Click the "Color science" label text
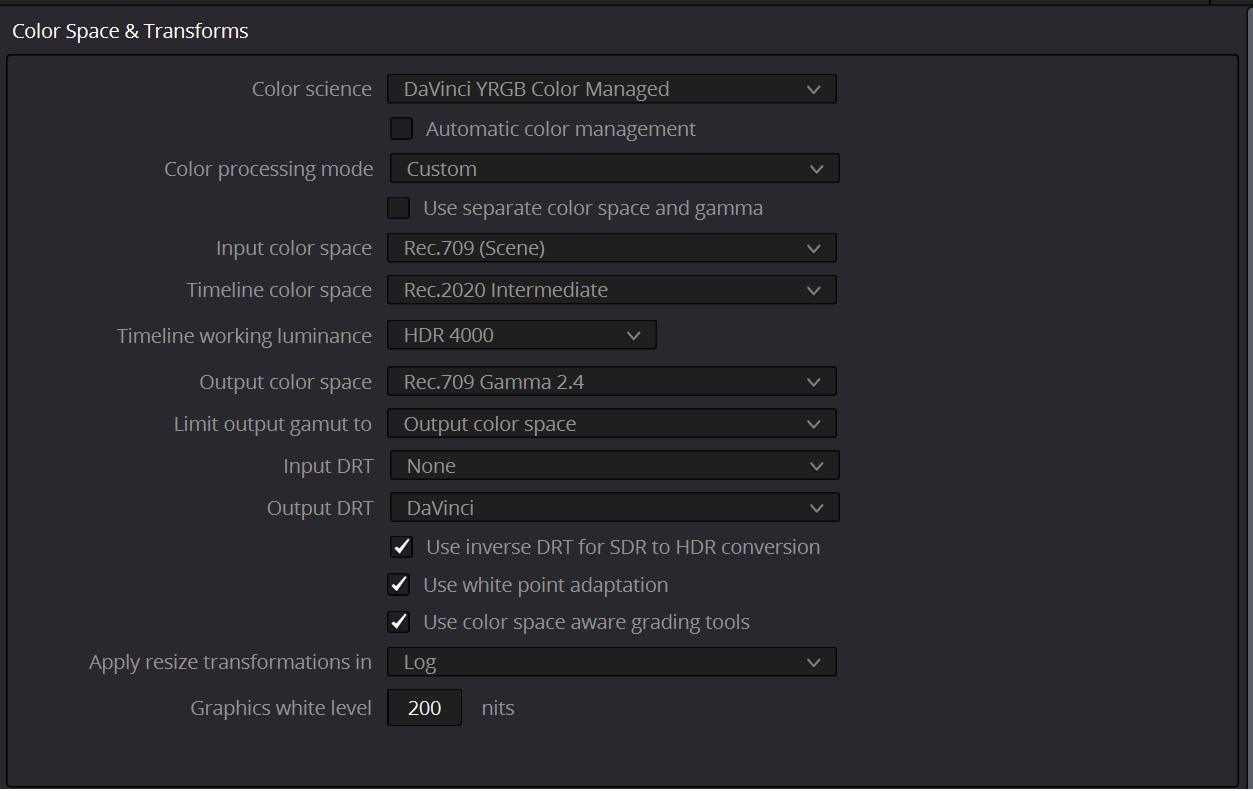 click(312, 89)
